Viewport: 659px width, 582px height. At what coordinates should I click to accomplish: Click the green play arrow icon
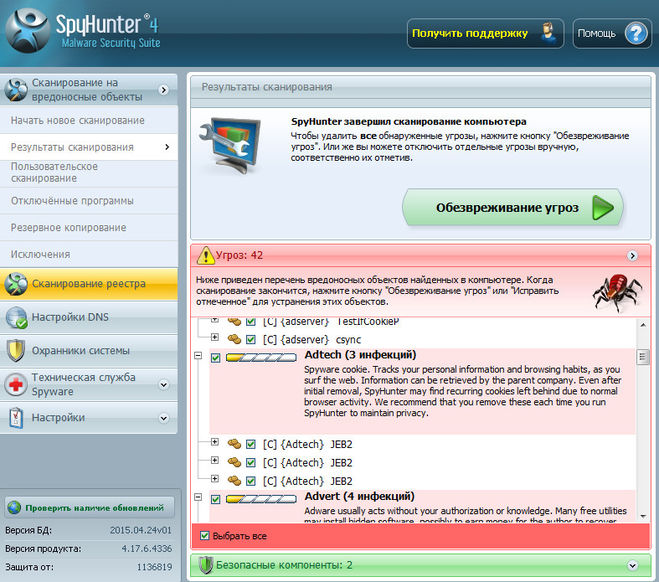pos(603,208)
